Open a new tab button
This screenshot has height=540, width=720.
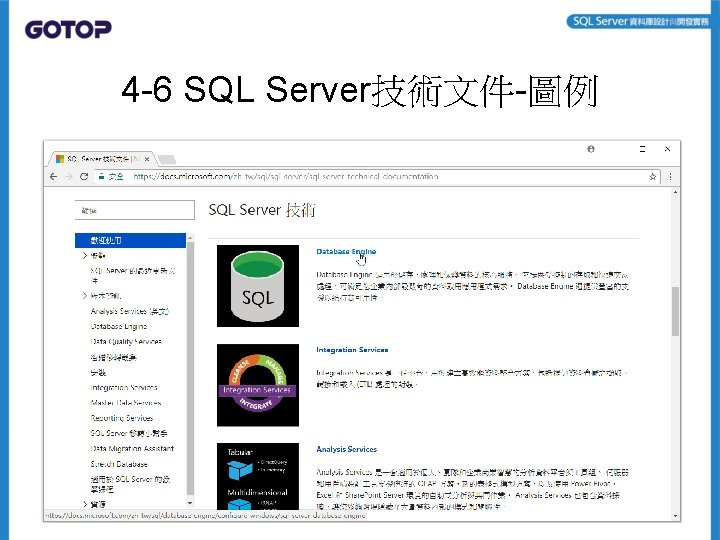[167, 159]
